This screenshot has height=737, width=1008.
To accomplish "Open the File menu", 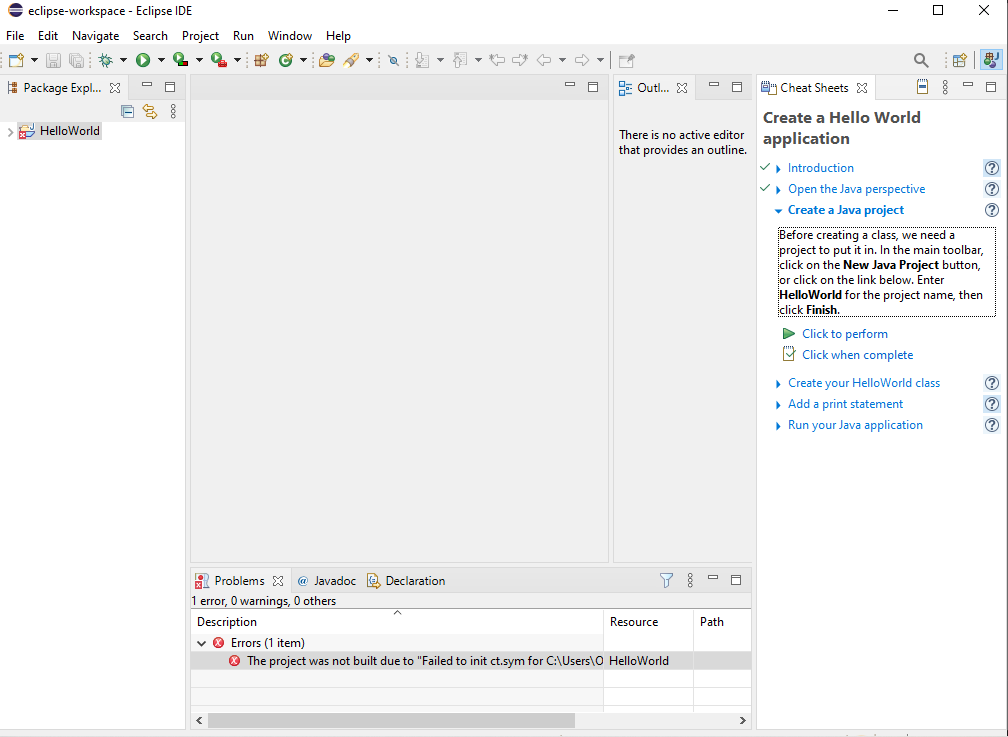I will 15,36.
